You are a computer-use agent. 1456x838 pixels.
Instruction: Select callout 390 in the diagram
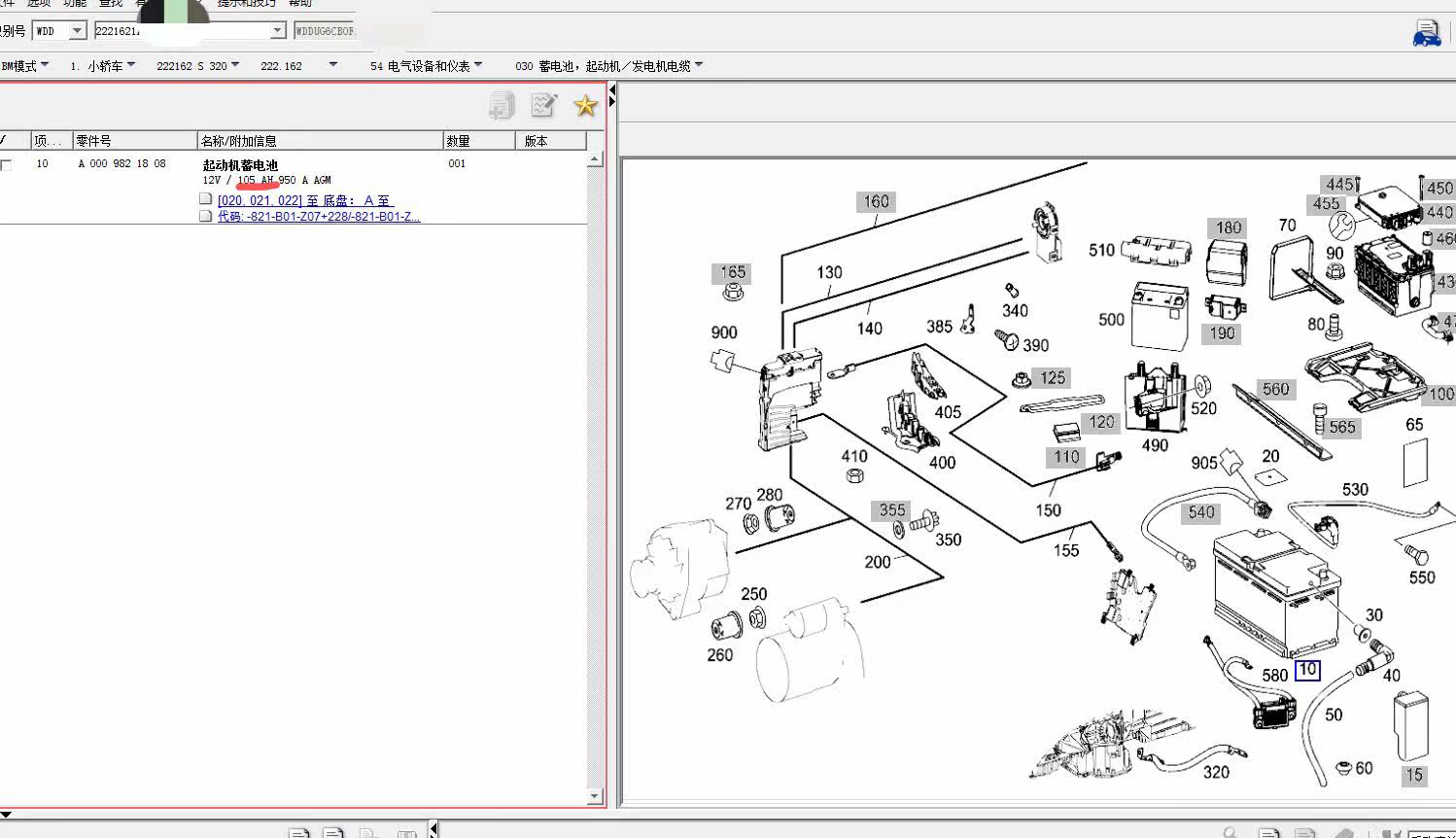pos(1035,345)
